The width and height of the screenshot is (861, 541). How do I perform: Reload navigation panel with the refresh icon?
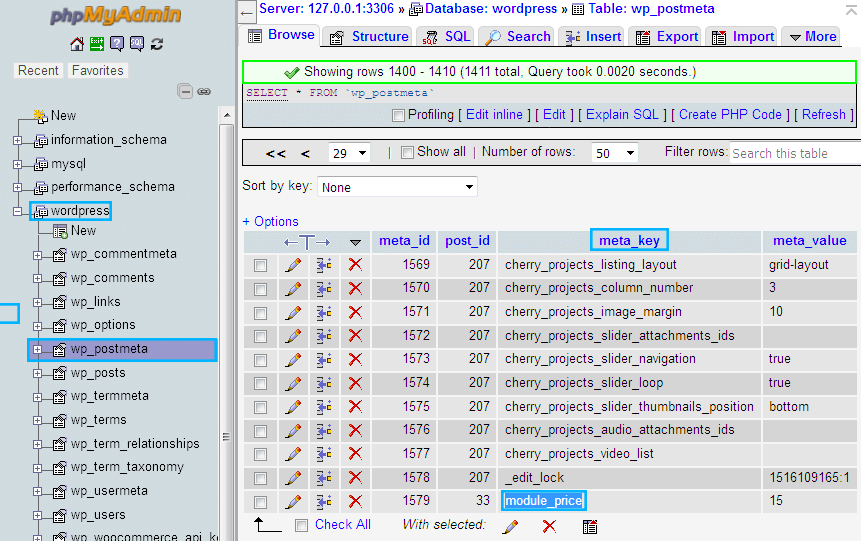(x=157, y=44)
